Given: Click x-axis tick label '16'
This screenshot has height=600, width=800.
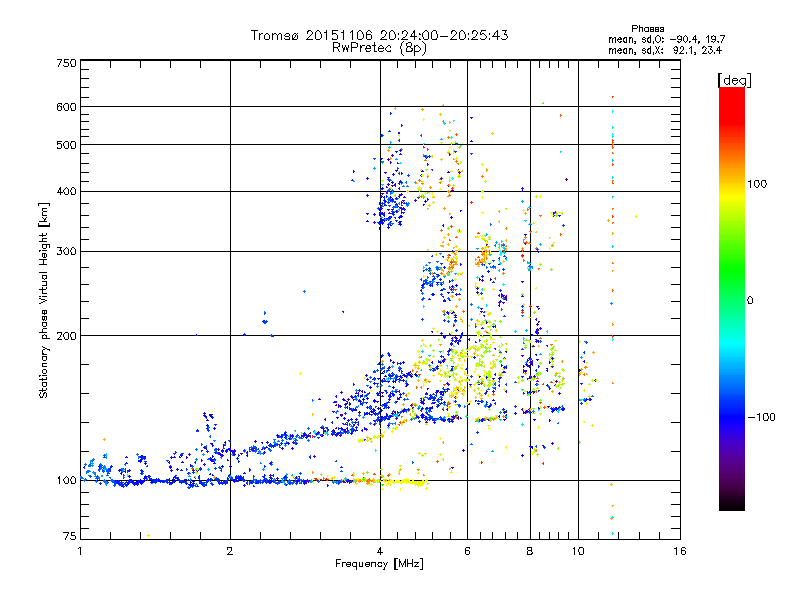Looking at the screenshot, I should (680, 551).
